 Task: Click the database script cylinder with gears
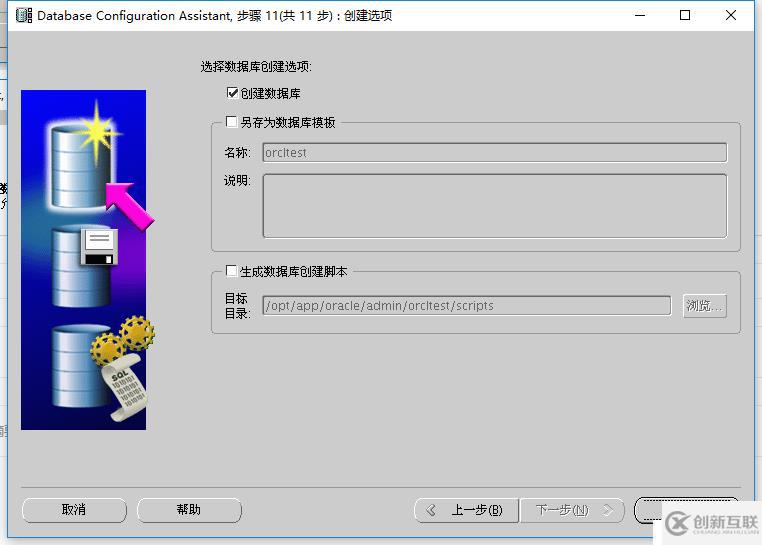pos(102,367)
